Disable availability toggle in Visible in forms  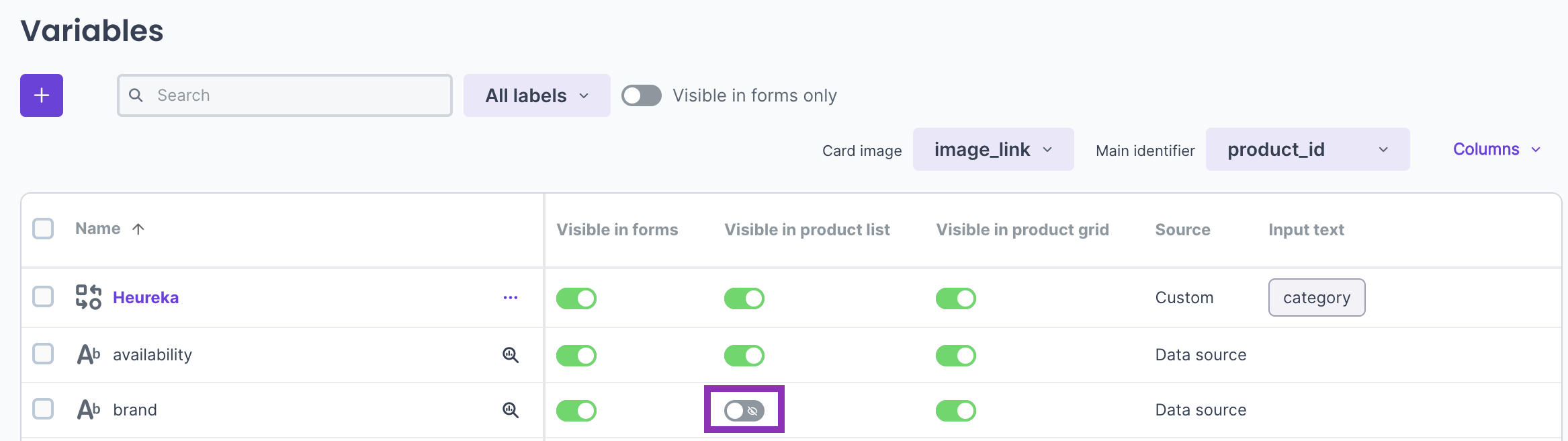pyautogui.click(x=576, y=355)
